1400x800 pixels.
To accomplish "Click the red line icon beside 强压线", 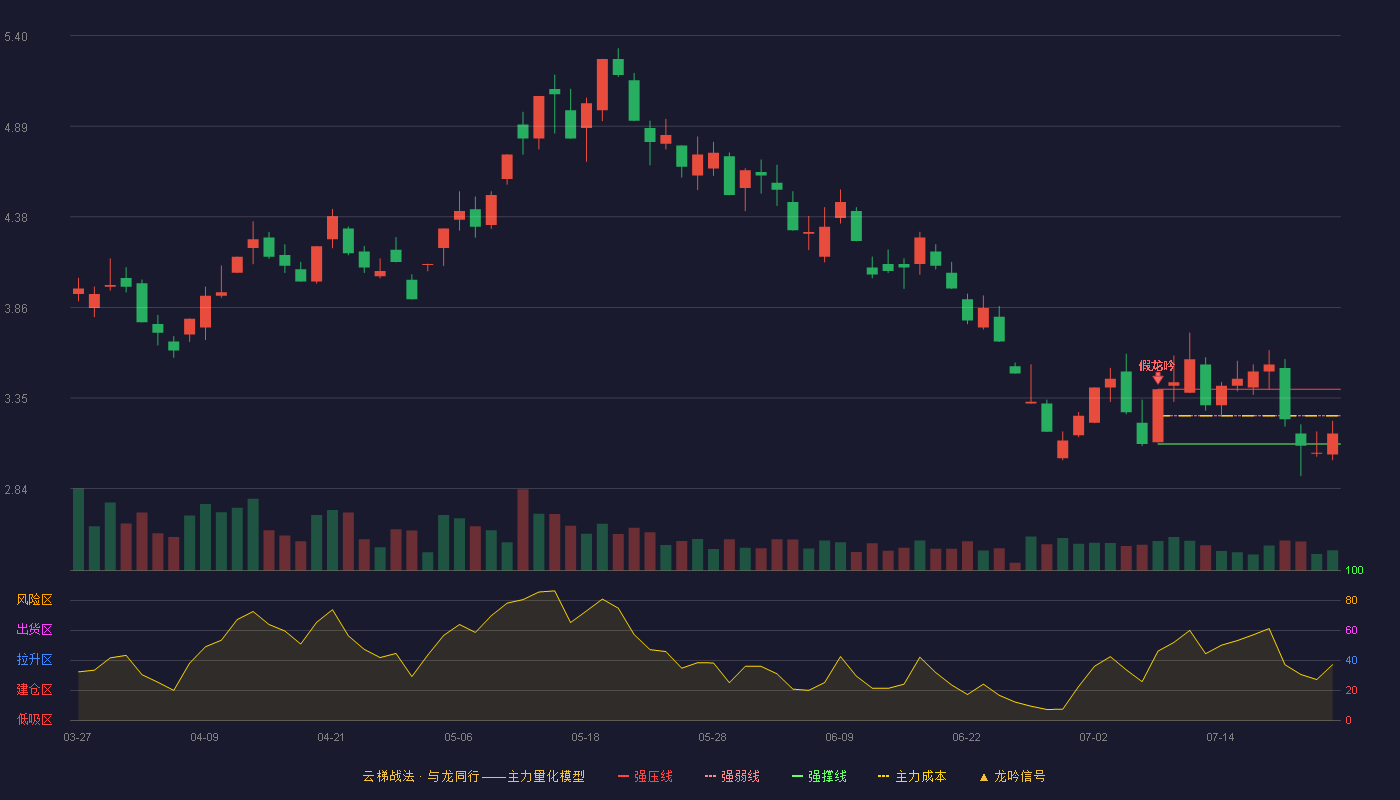I will pyautogui.click(x=623, y=776).
